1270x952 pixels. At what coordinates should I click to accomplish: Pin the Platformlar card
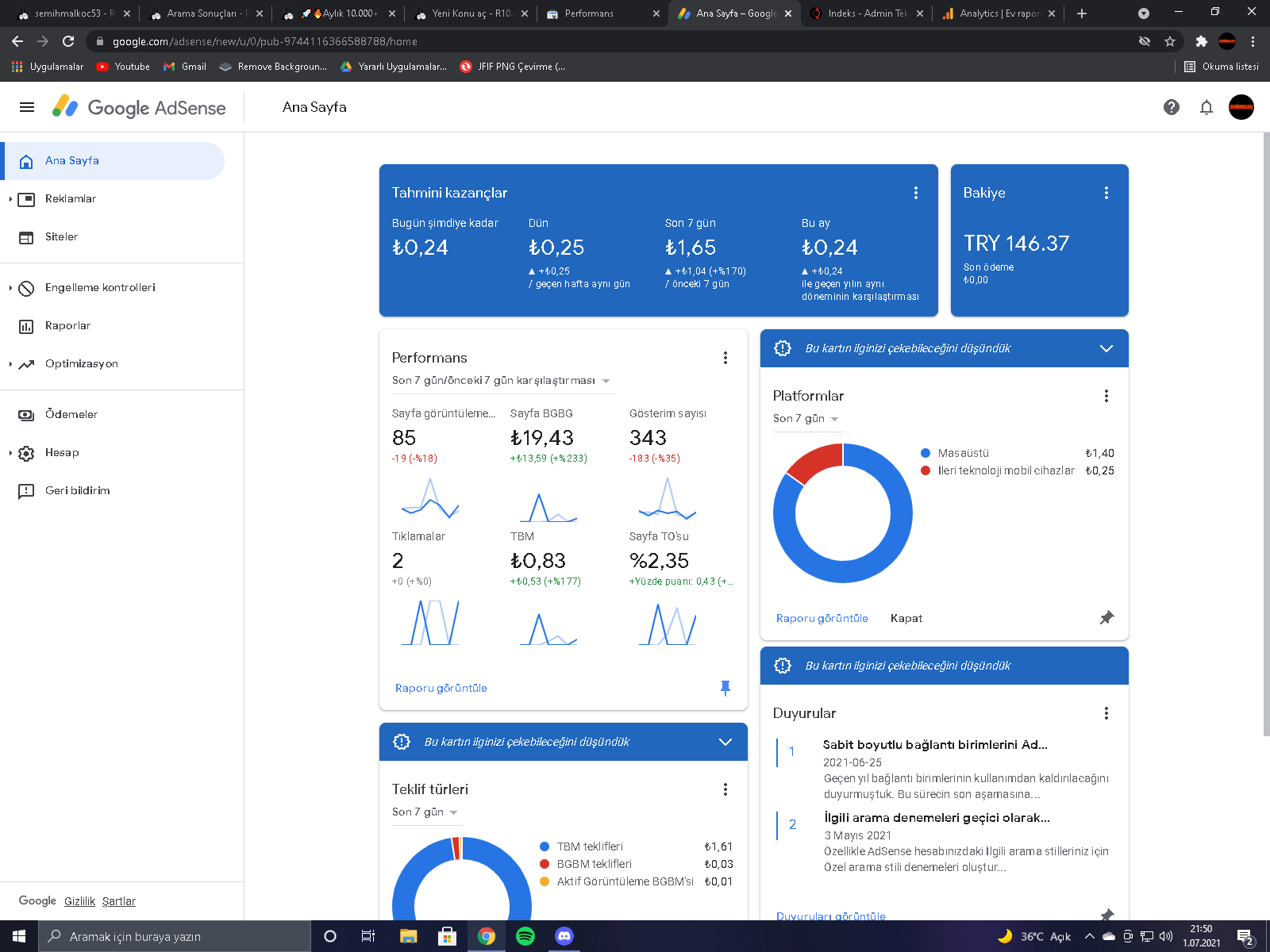1106,618
